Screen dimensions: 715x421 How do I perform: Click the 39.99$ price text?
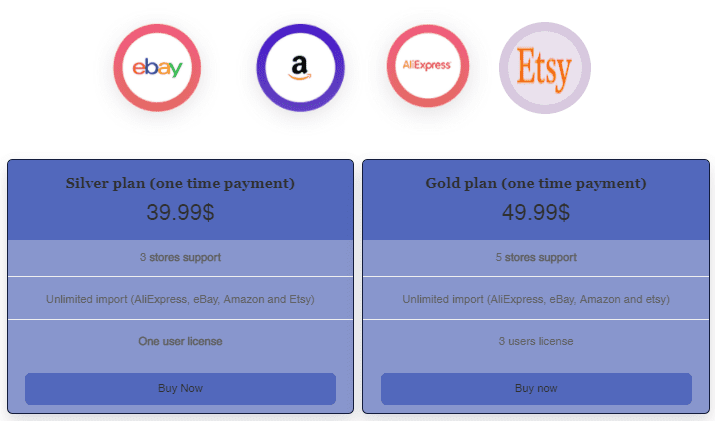[181, 212]
